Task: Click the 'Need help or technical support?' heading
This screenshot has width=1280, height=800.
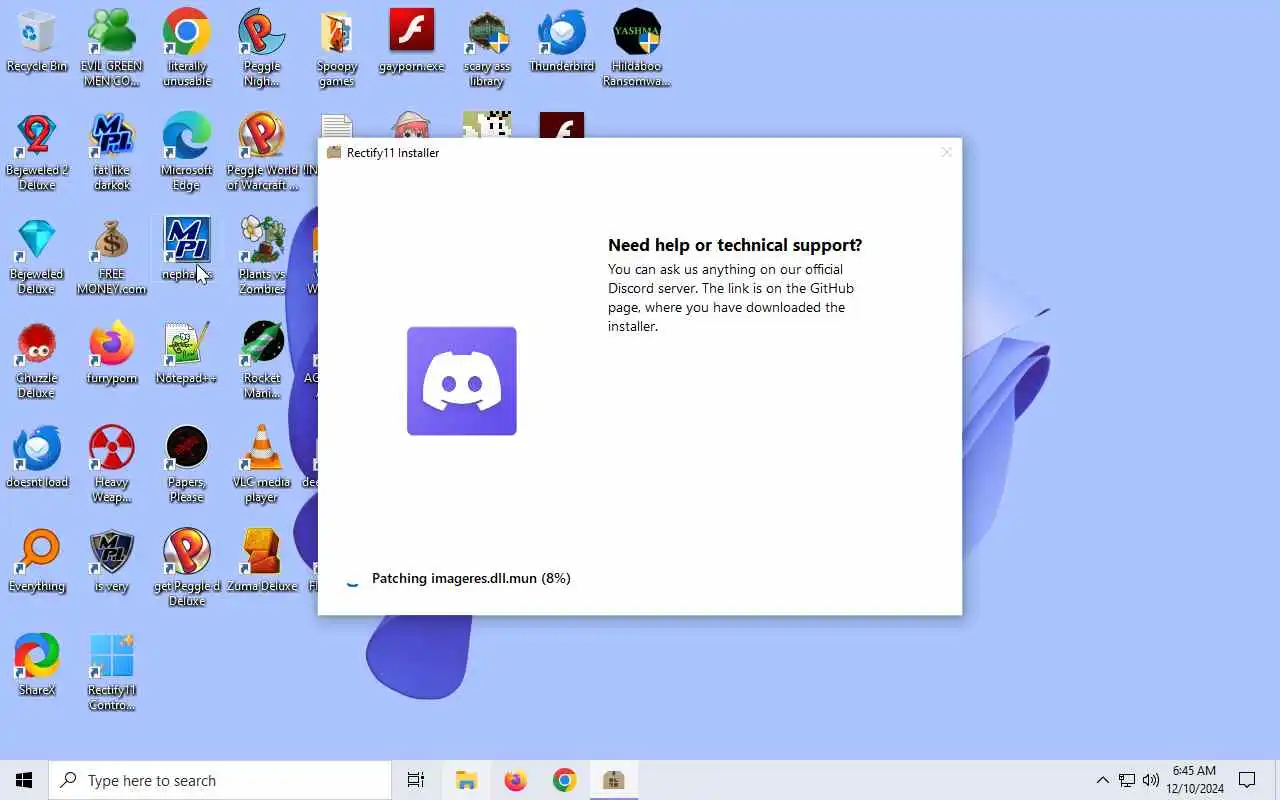Action: 735,245
